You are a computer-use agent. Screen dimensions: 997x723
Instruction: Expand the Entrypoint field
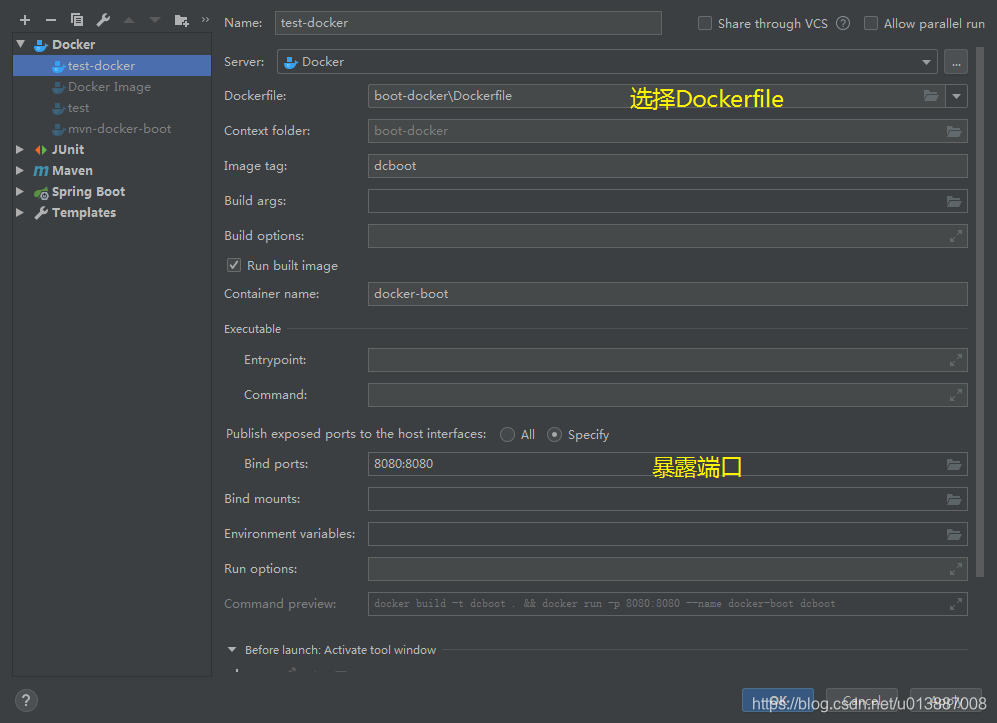[x=955, y=360]
